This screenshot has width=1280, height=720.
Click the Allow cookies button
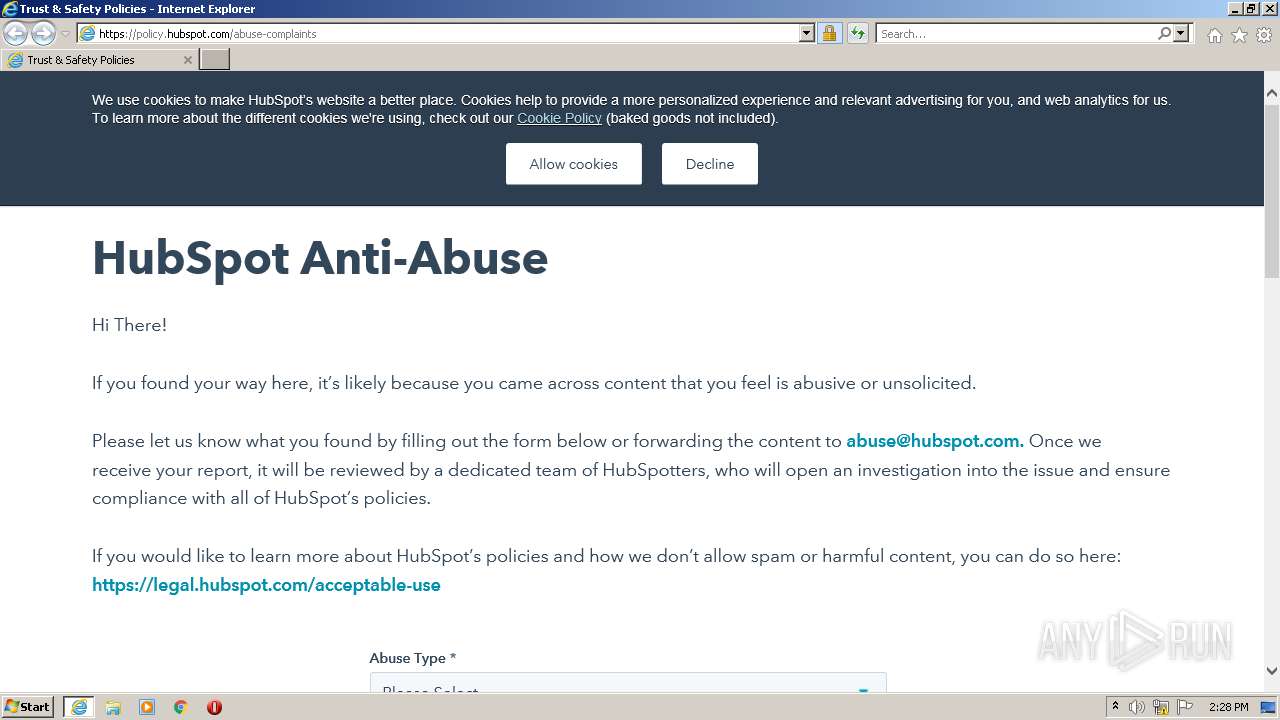pos(573,164)
